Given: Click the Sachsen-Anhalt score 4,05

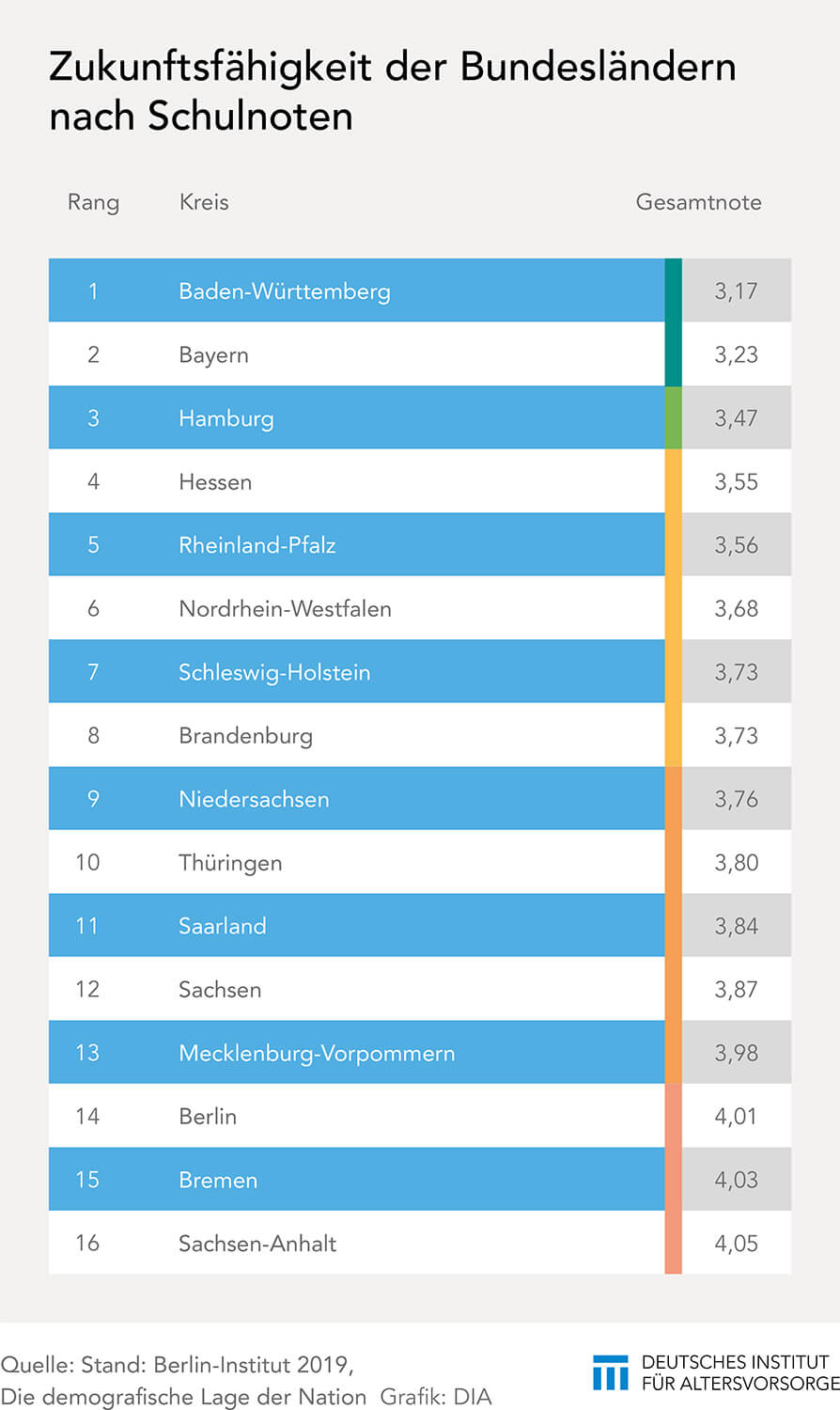Looking at the screenshot, I should point(736,1244).
